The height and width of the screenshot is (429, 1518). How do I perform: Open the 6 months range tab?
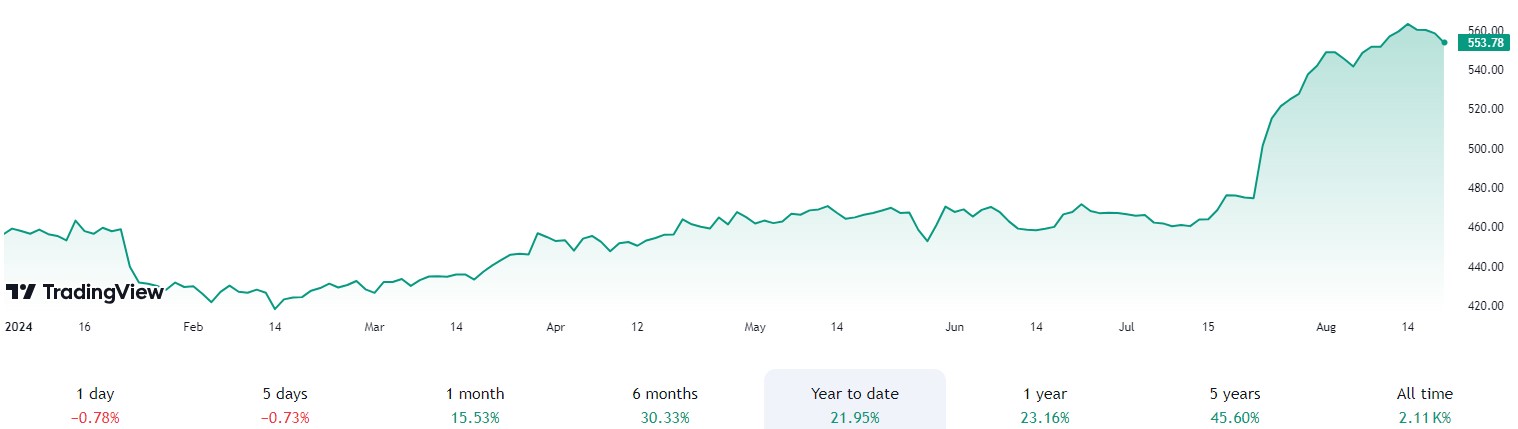tap(665, 405)
